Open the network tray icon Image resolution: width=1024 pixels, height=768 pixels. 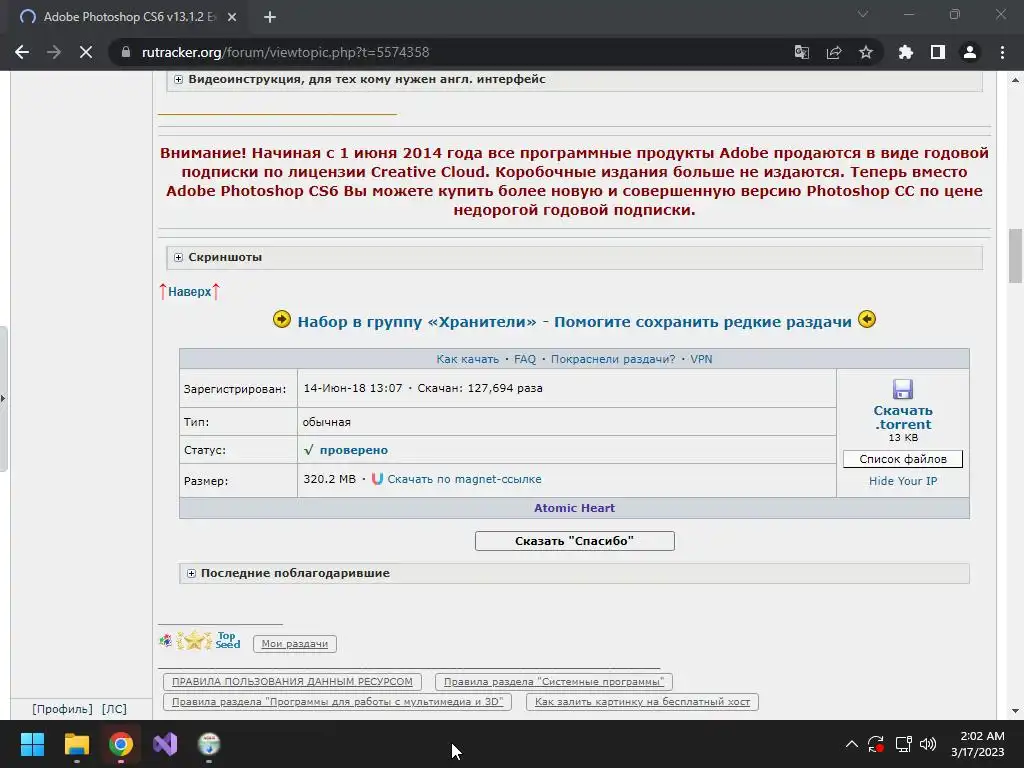[903, 744]
